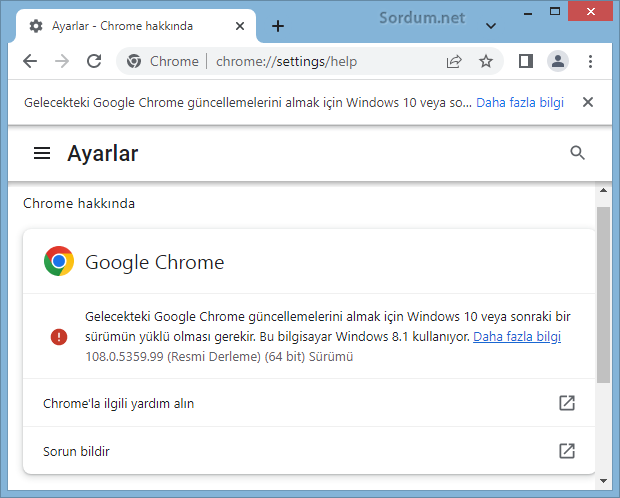Viewport: 620px width, 498px height.
Task: Close the Chrome window
Action: (591, 12)
